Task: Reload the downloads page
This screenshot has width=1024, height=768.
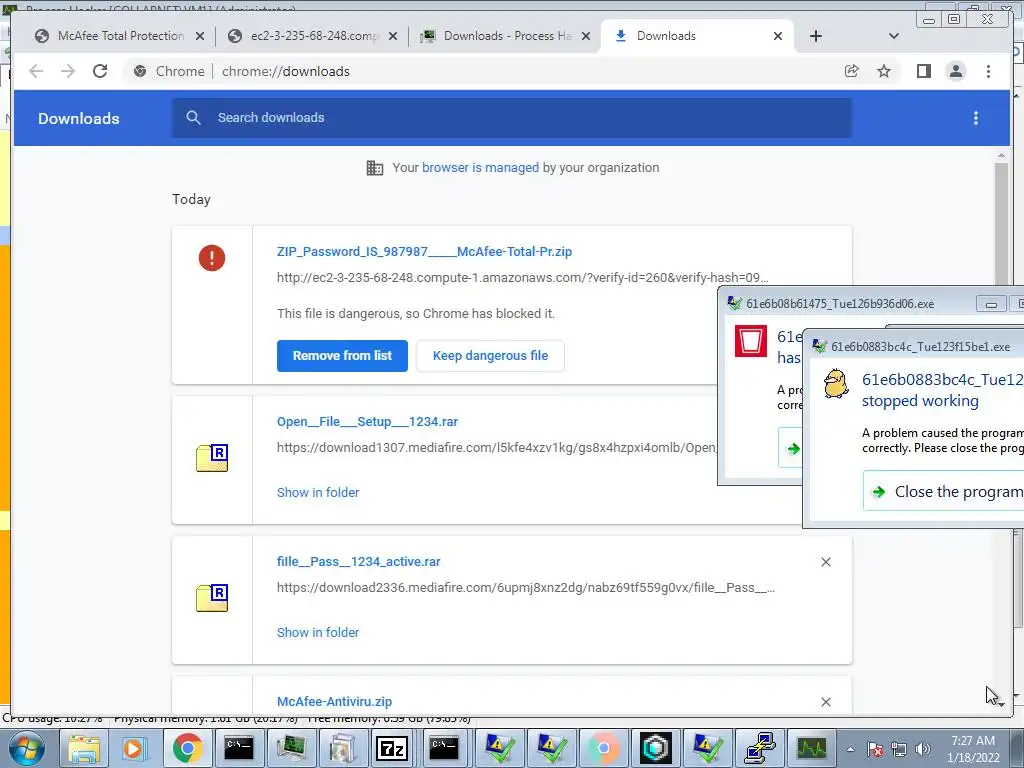Action: pos(100,71)
